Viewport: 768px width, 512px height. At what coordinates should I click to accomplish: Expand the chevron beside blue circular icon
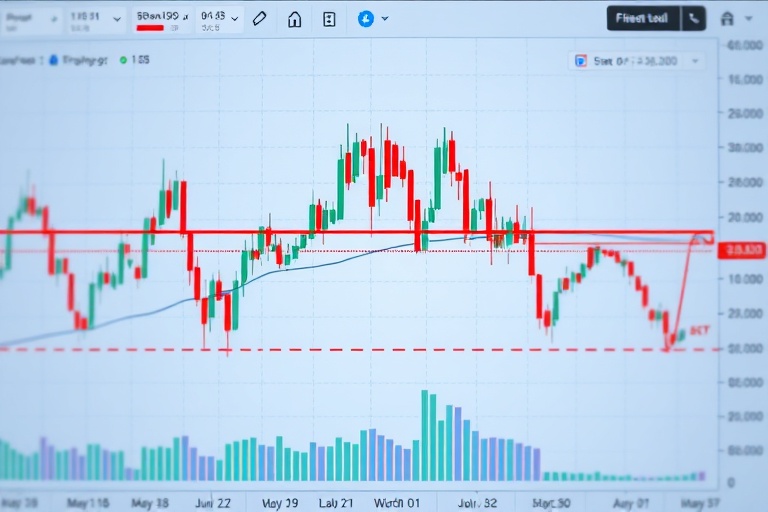pos(385,19)
